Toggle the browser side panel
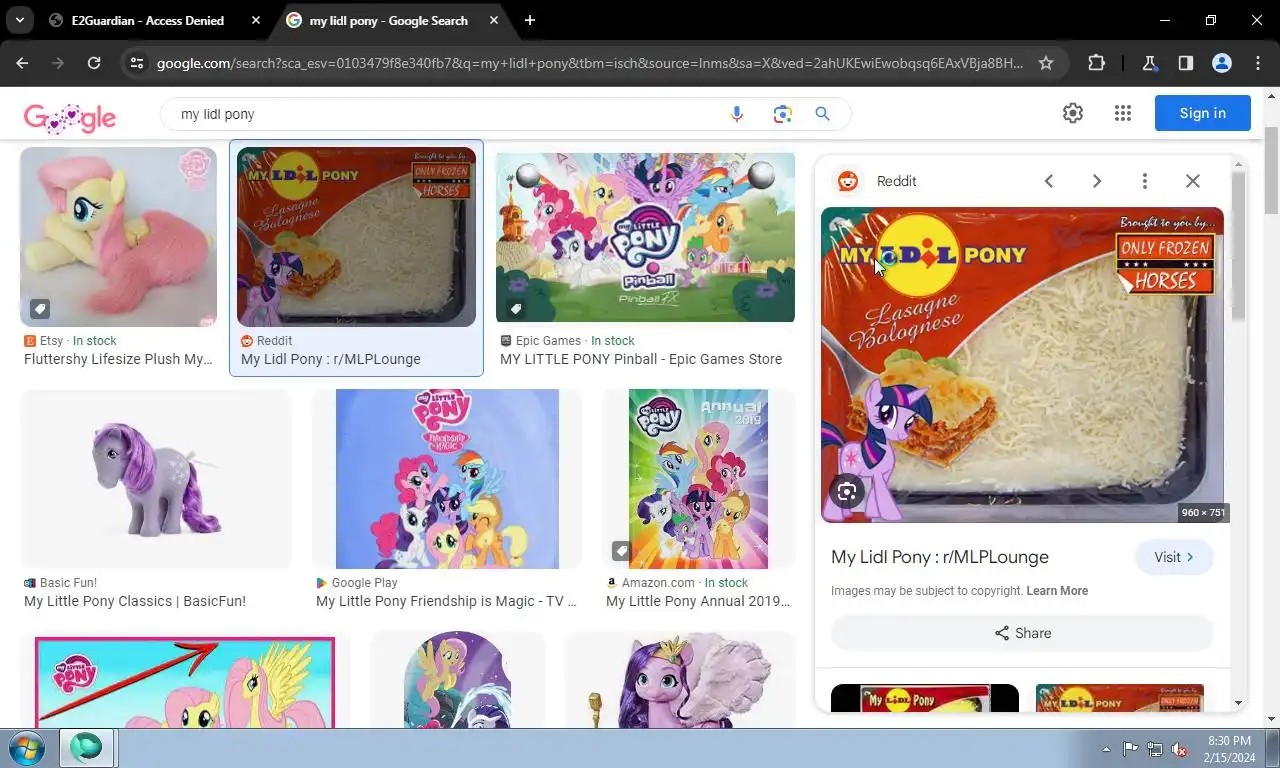The height and width of the screenshot is (768, 1280). (1185, 63)
